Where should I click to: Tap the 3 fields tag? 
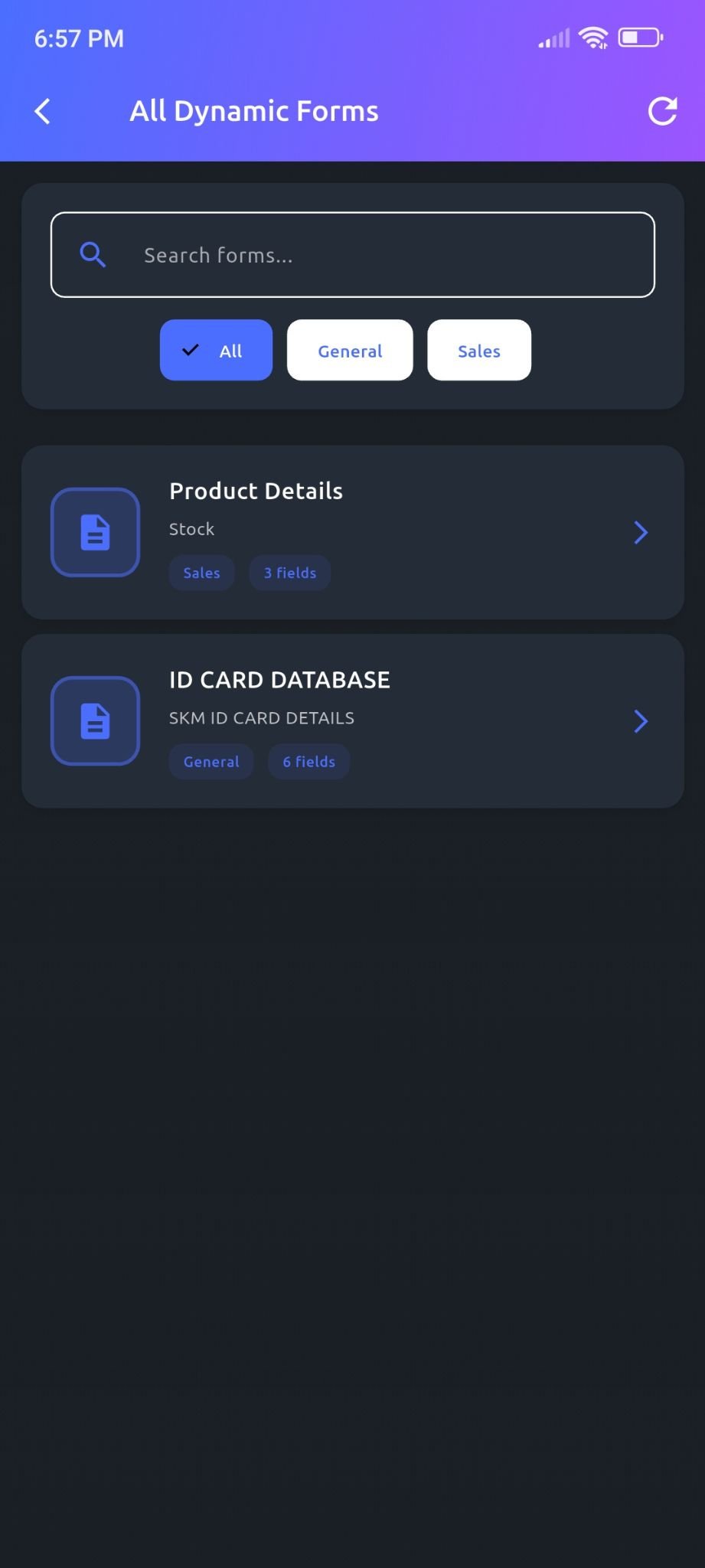click(x=290, y=573)
